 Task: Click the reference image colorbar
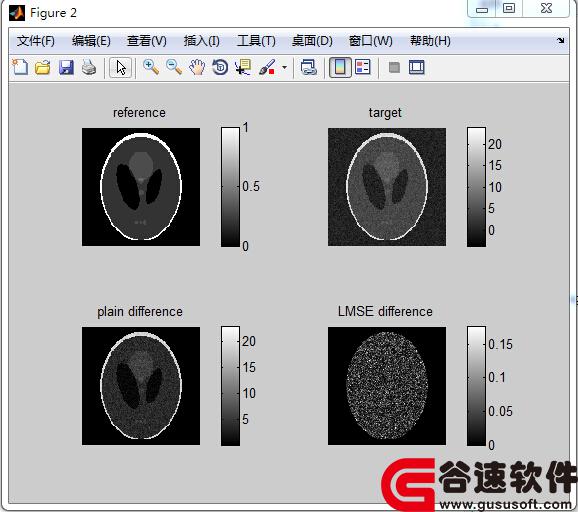tap(230, 187)
